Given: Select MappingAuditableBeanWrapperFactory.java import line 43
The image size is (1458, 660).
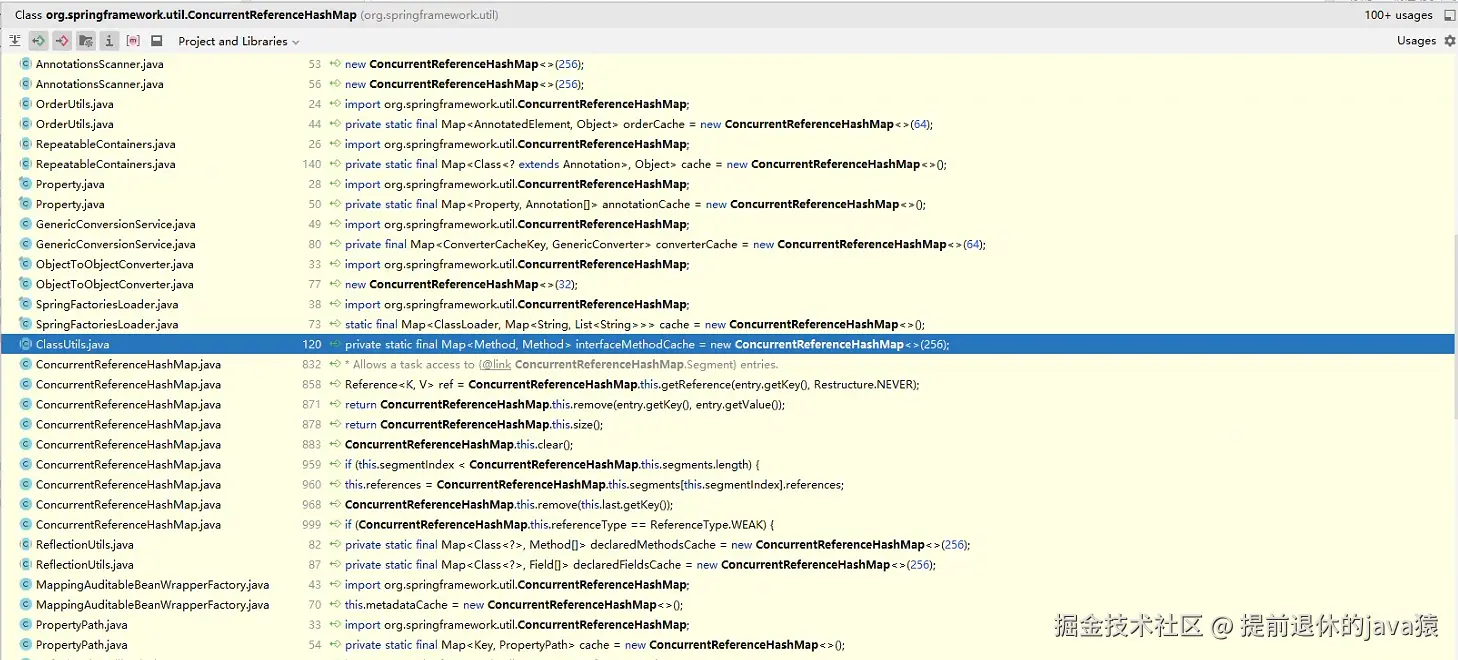Looking at the screenshot, I should pyautogui.click(x=728, y=584).
